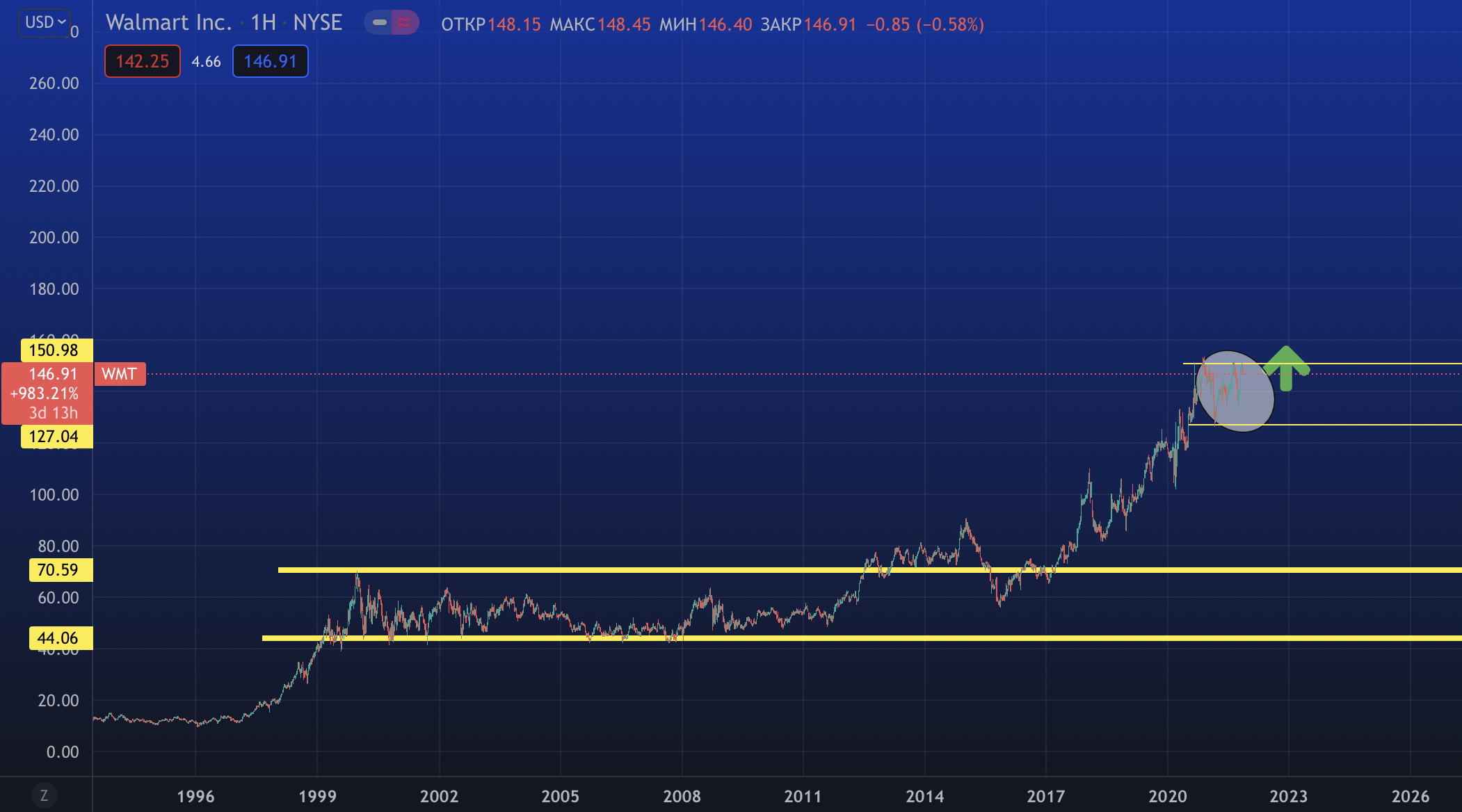Click the 1H interval label
This screenshot has height=812, width=1462.
coord(264,22)
